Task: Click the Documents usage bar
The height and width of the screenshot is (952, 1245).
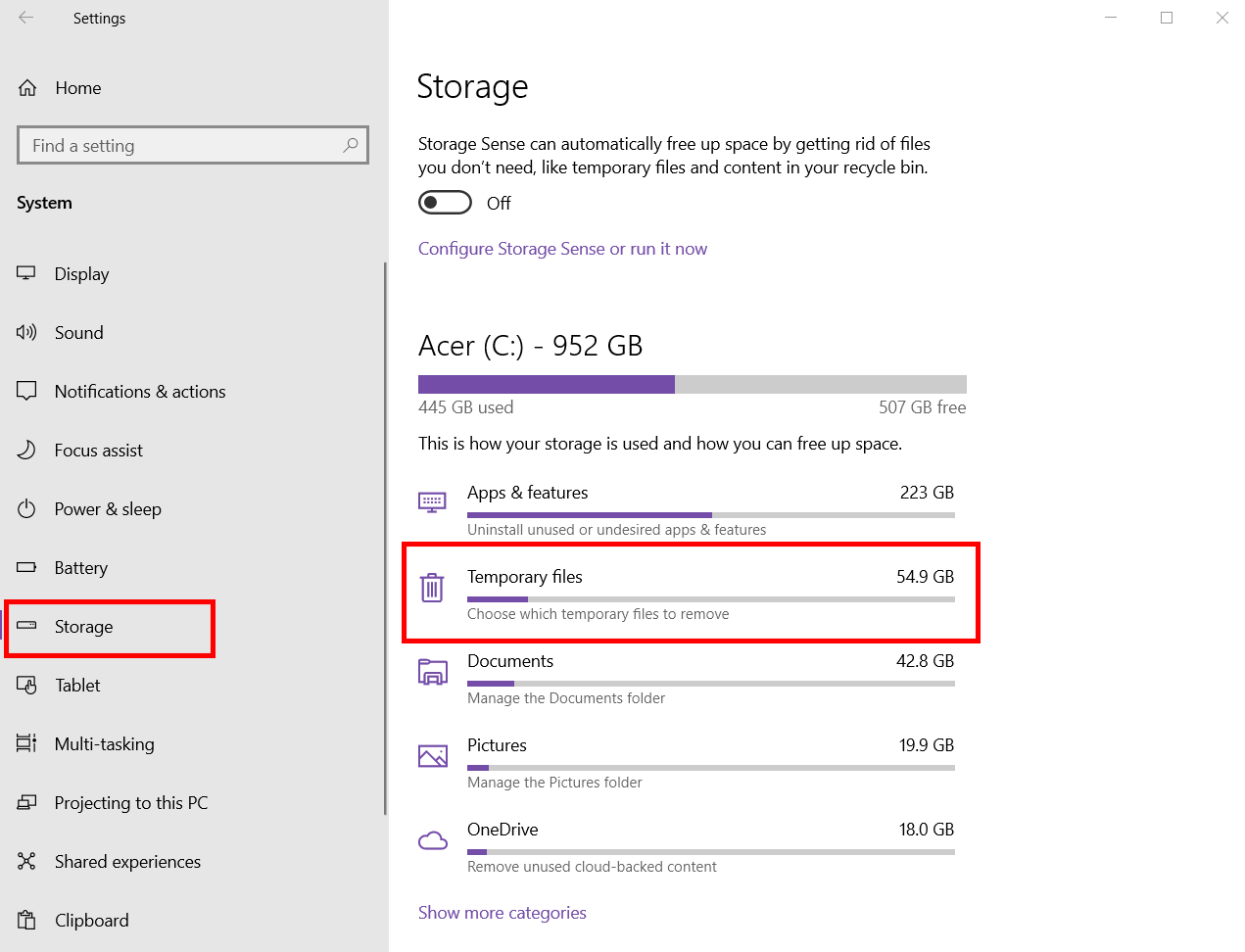Action: click(711, 684)
